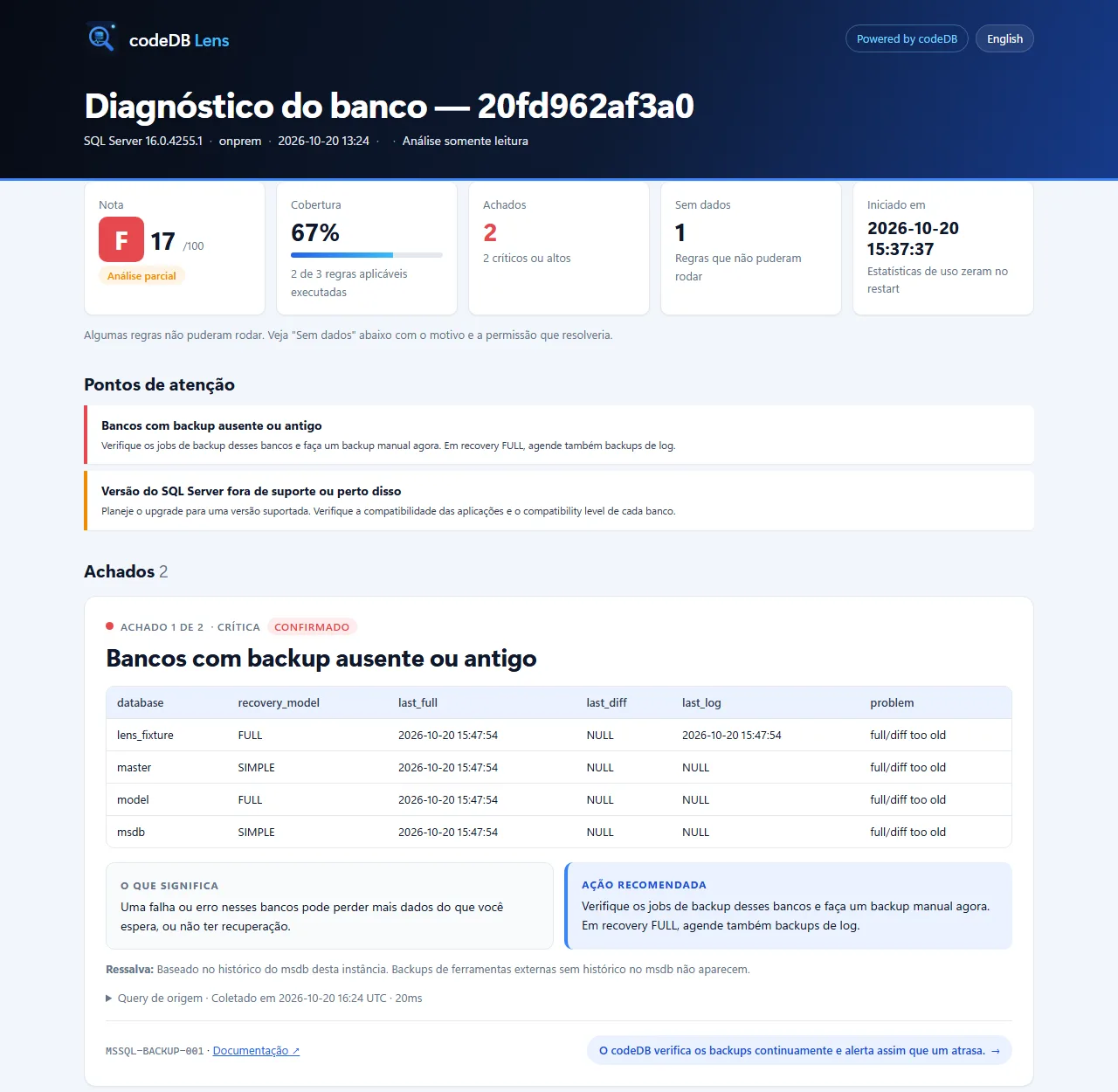Click the Pontos de atenção section heading
This screenshot has width=1118, height=1092.
coord(159,384)
